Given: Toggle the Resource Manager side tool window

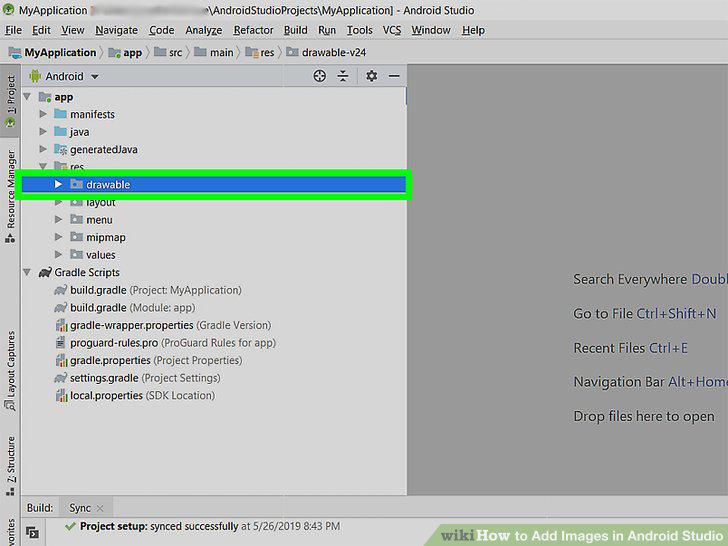Looking at the screenshot, I should [x=10, y=196].
